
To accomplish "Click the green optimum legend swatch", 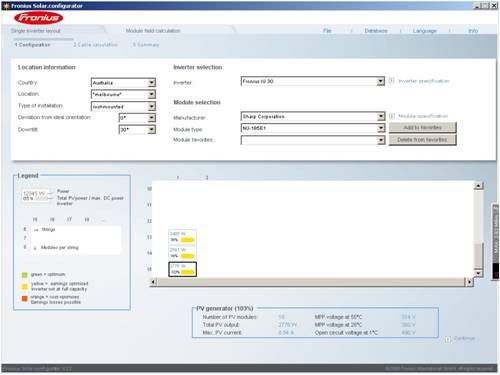I will click(x=25, y=275).
